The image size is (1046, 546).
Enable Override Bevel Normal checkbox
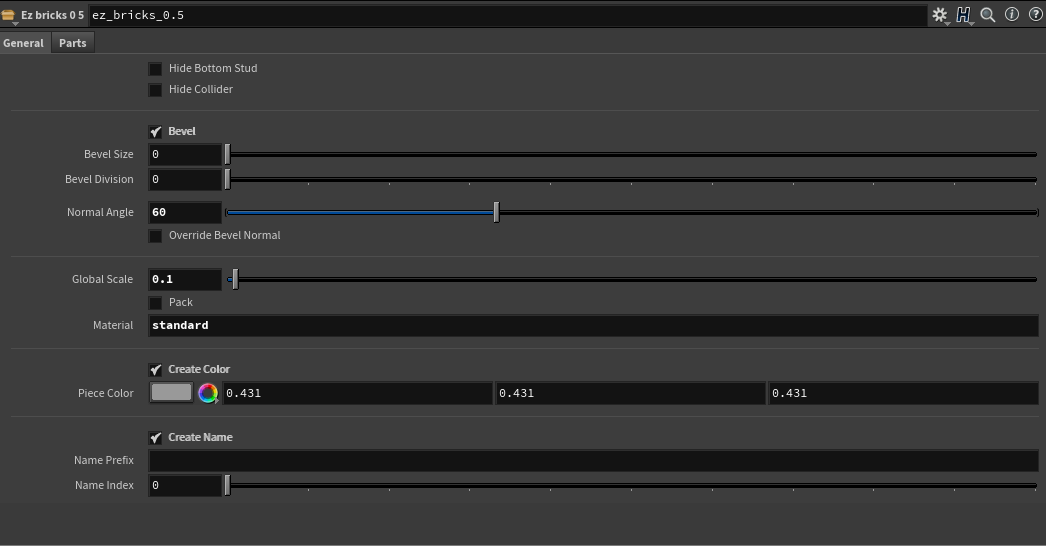click(155, 236)
